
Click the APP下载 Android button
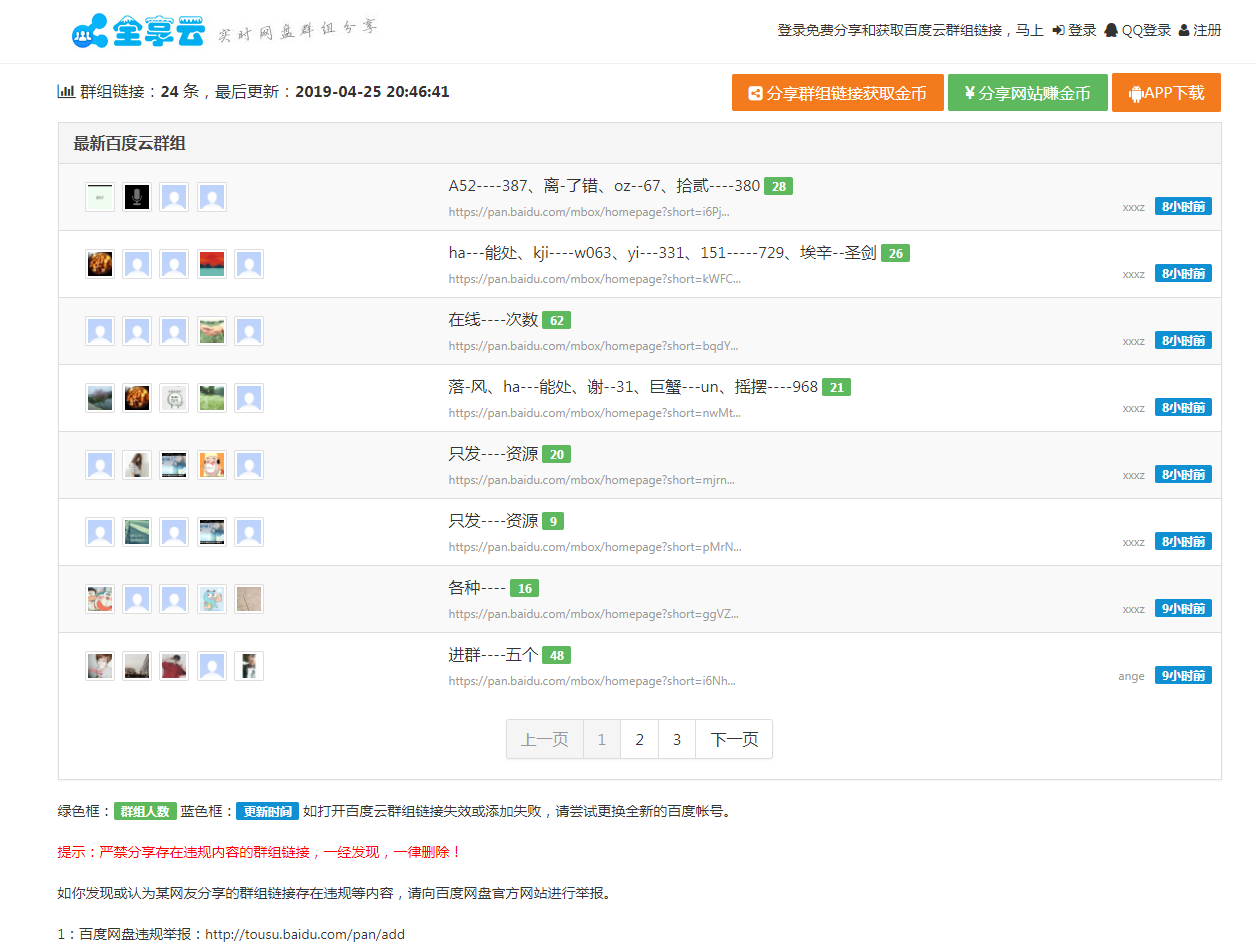click(x=1166, y=93)
